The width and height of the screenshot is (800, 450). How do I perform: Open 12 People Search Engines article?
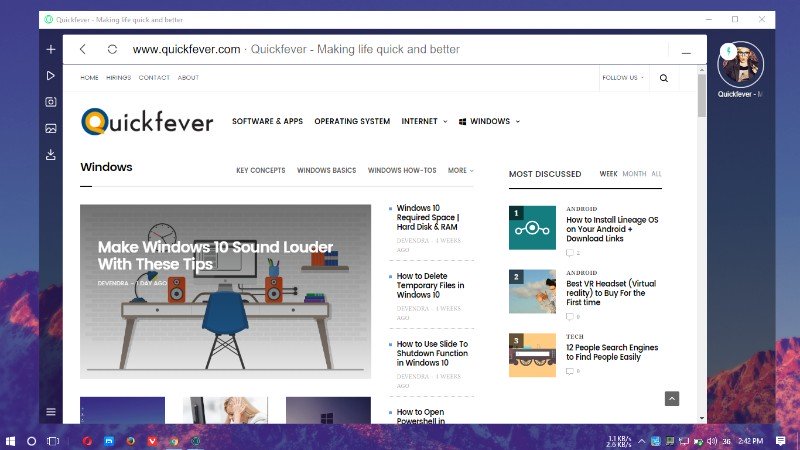[x=612, y=352]
